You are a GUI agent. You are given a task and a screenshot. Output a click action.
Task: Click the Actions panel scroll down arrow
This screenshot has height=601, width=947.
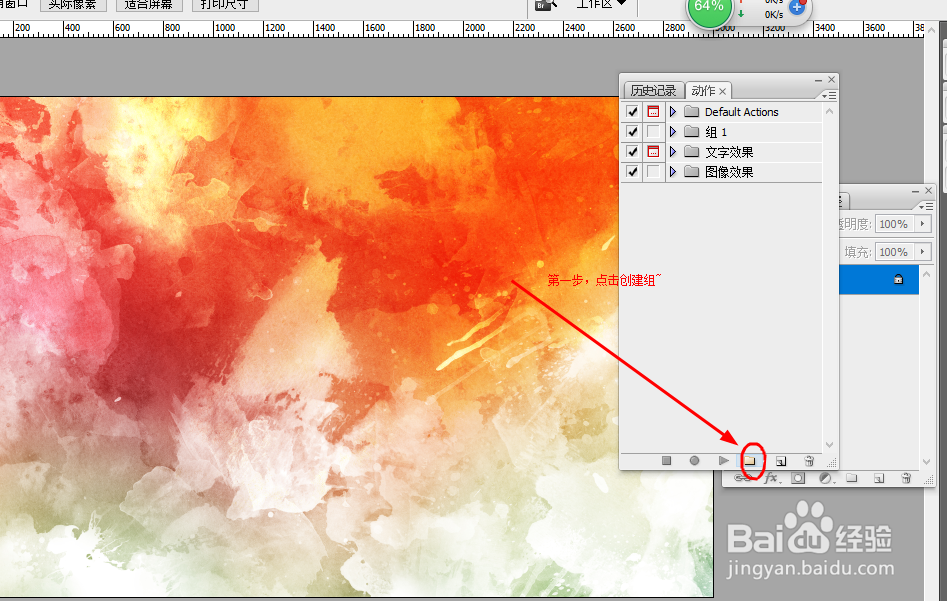coord(829,445)
